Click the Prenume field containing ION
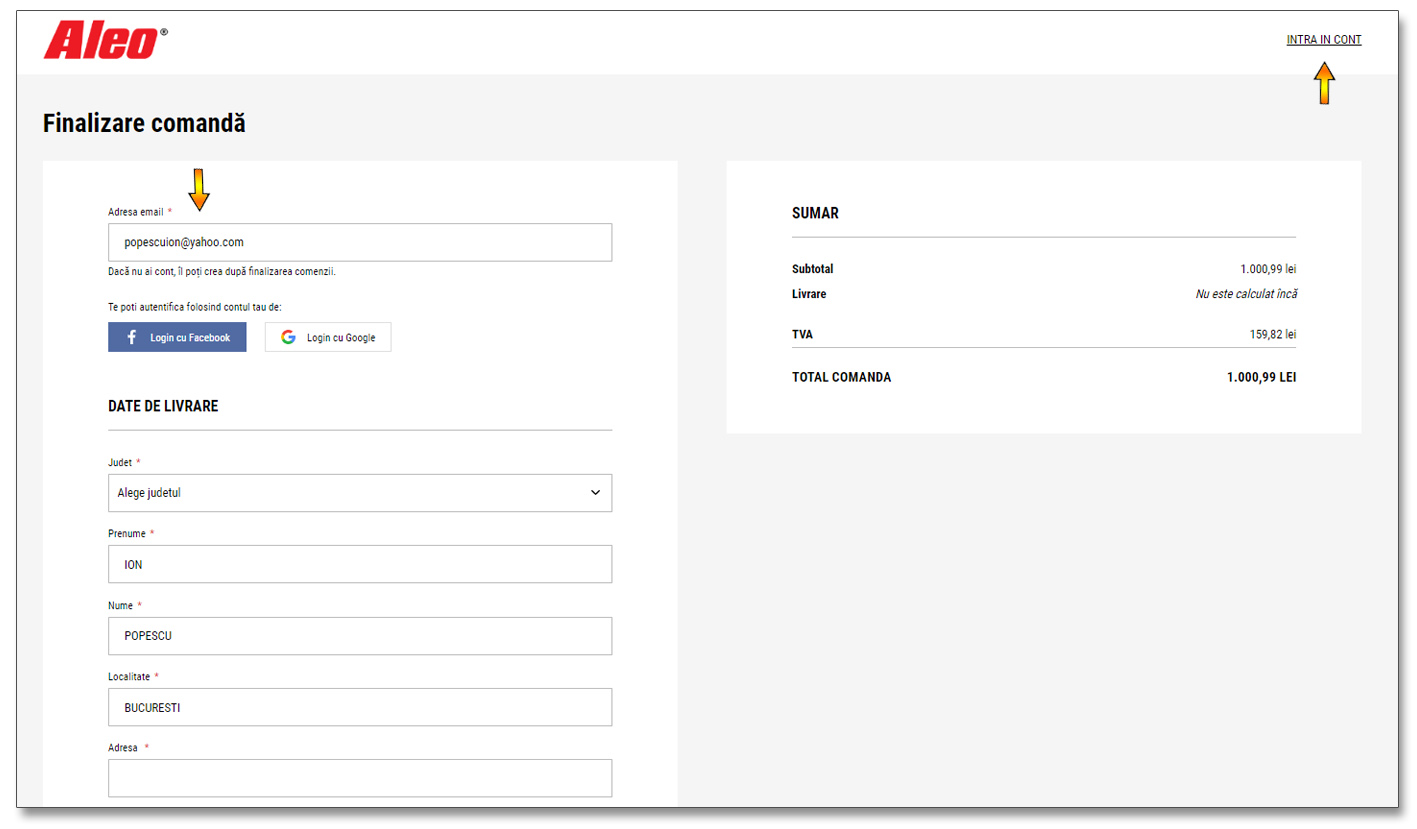This screenshot has width=1417, height=829. [x=359, y=564]
